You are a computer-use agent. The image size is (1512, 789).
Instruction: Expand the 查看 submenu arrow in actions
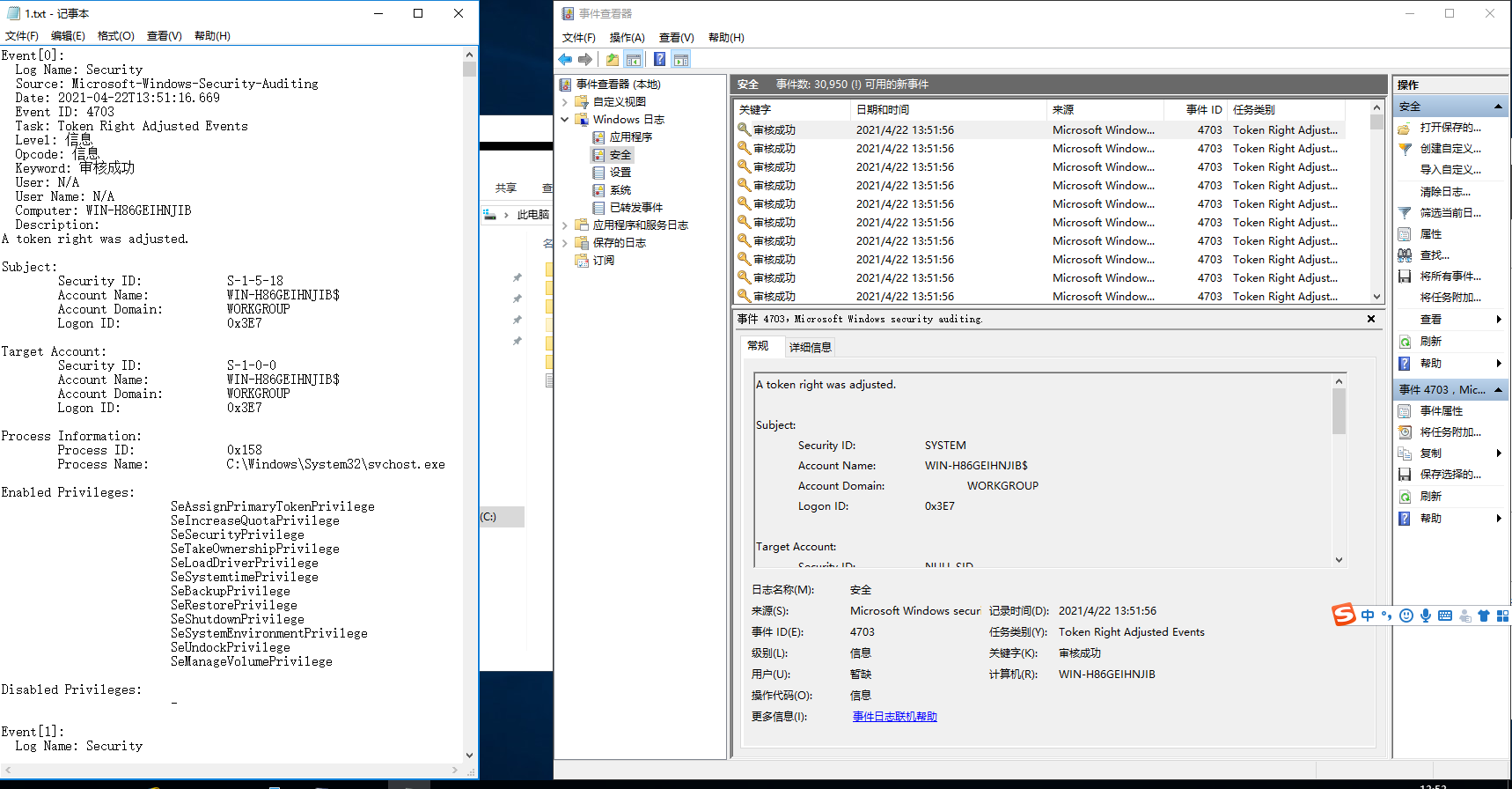tap(1499, 320)
